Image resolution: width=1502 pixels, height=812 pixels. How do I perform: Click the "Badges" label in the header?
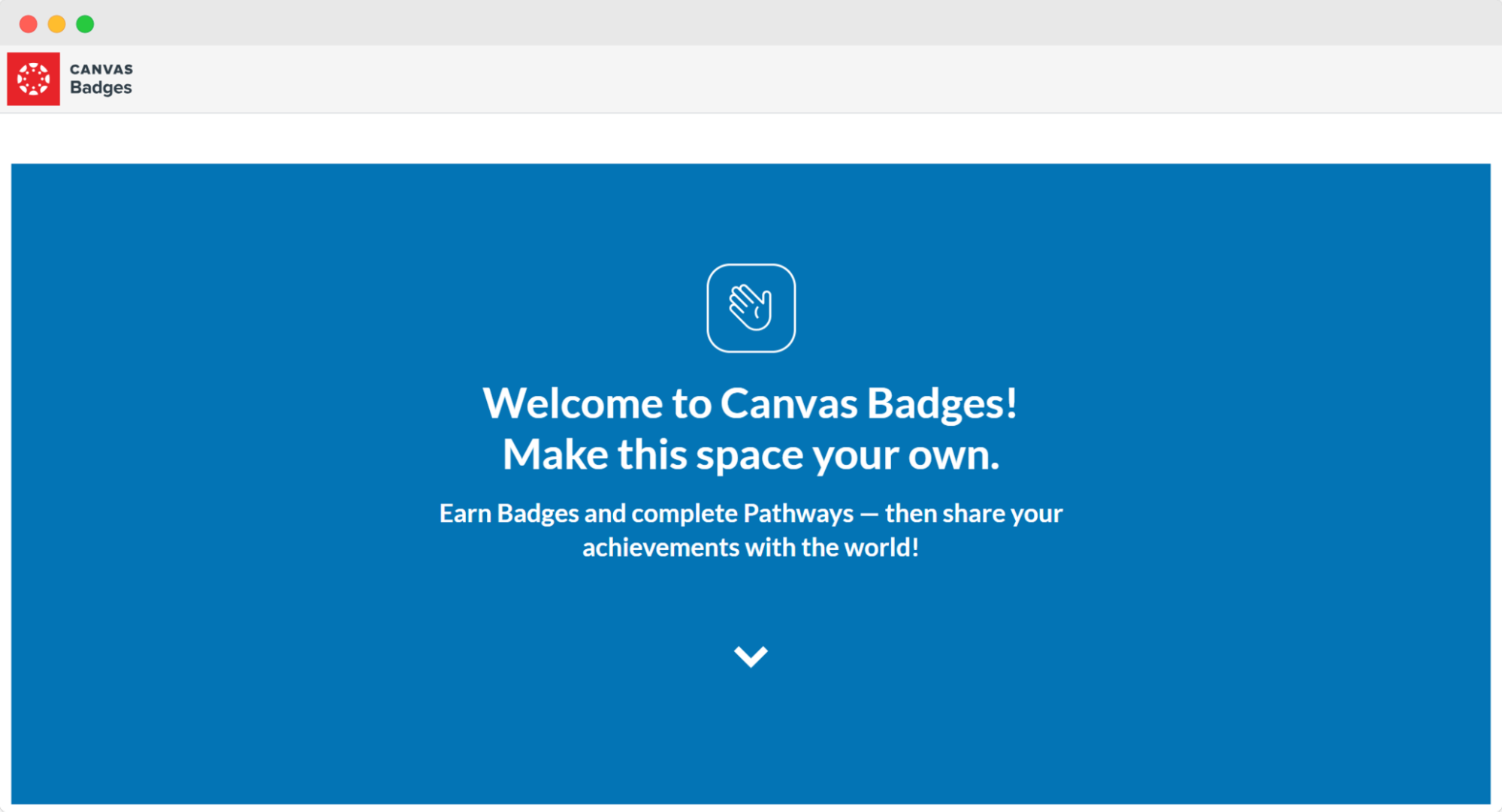click(x=101, y=88)
